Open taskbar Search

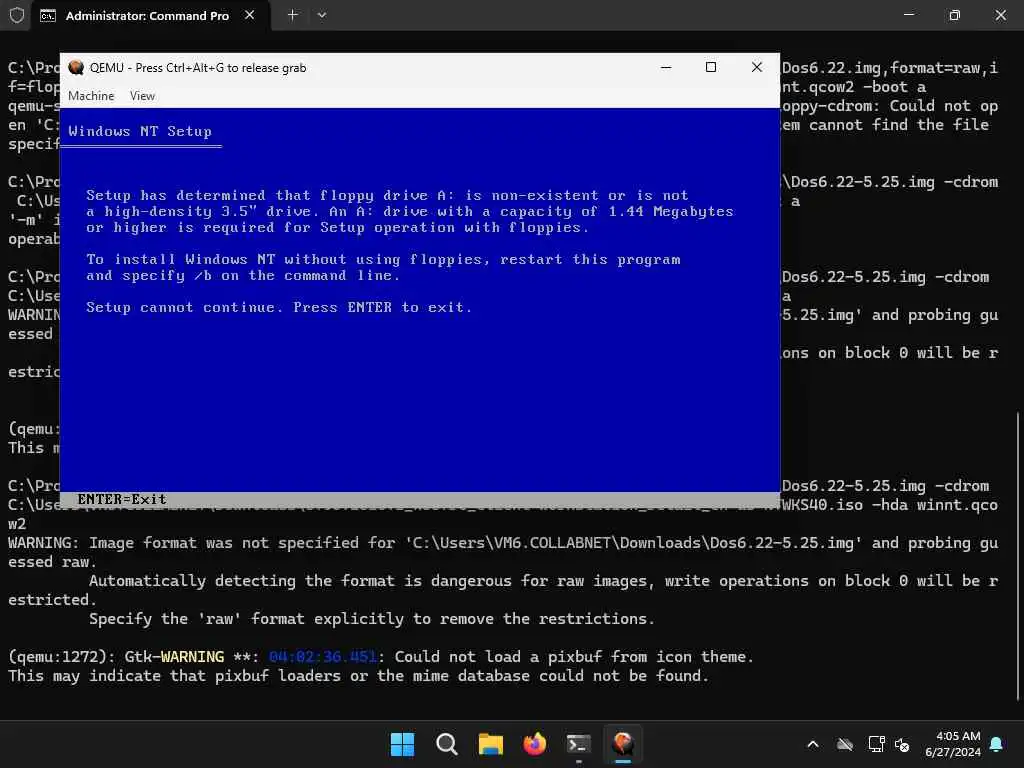(447, 744)
